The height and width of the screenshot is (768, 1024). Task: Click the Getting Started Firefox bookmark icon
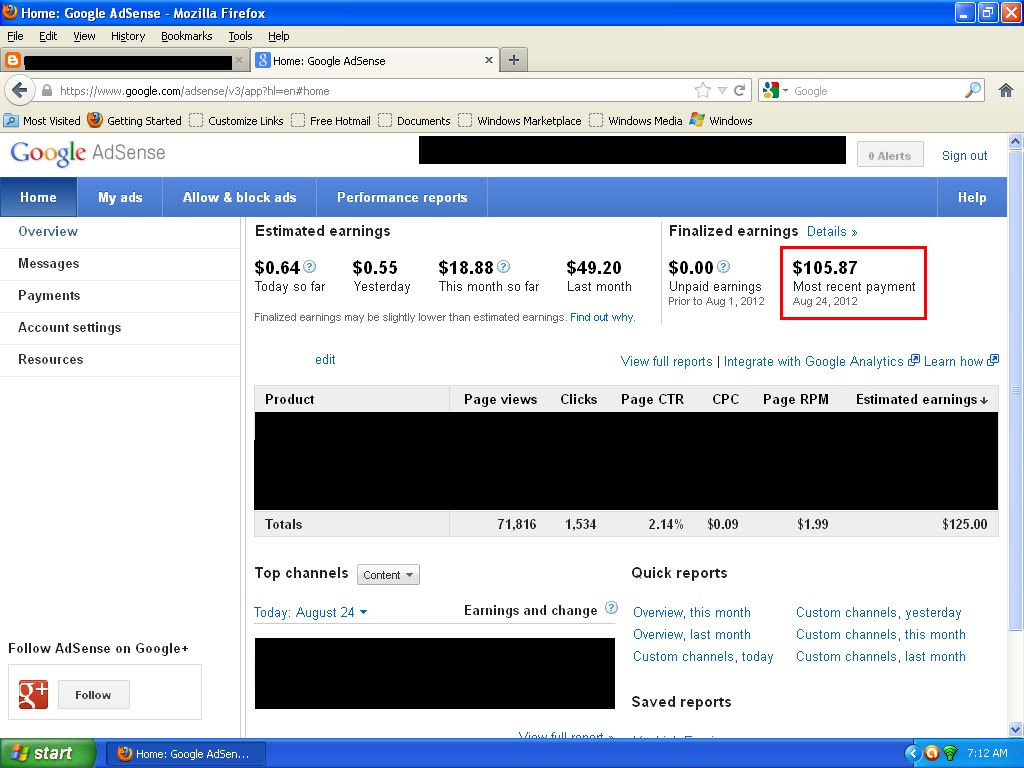click(x=95, y=120)
